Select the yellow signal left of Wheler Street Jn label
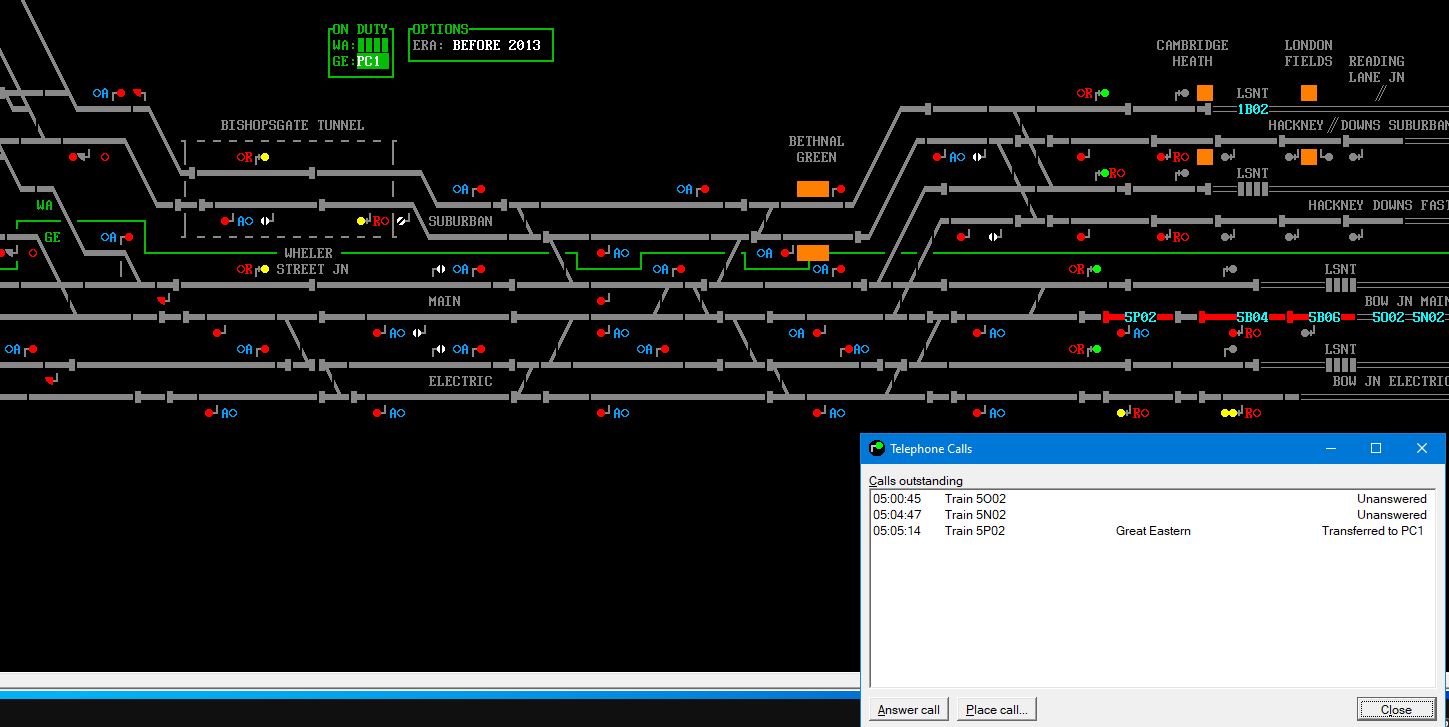Image resolution: width=1449 pixels, height=727 pixels. point(265,269)
